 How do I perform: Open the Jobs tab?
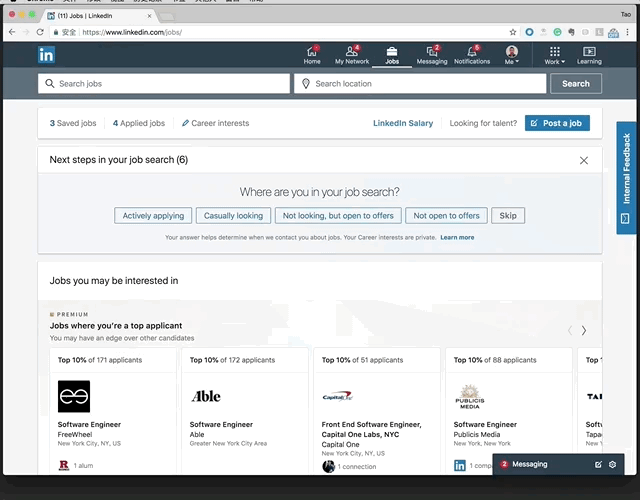(392, 55)
